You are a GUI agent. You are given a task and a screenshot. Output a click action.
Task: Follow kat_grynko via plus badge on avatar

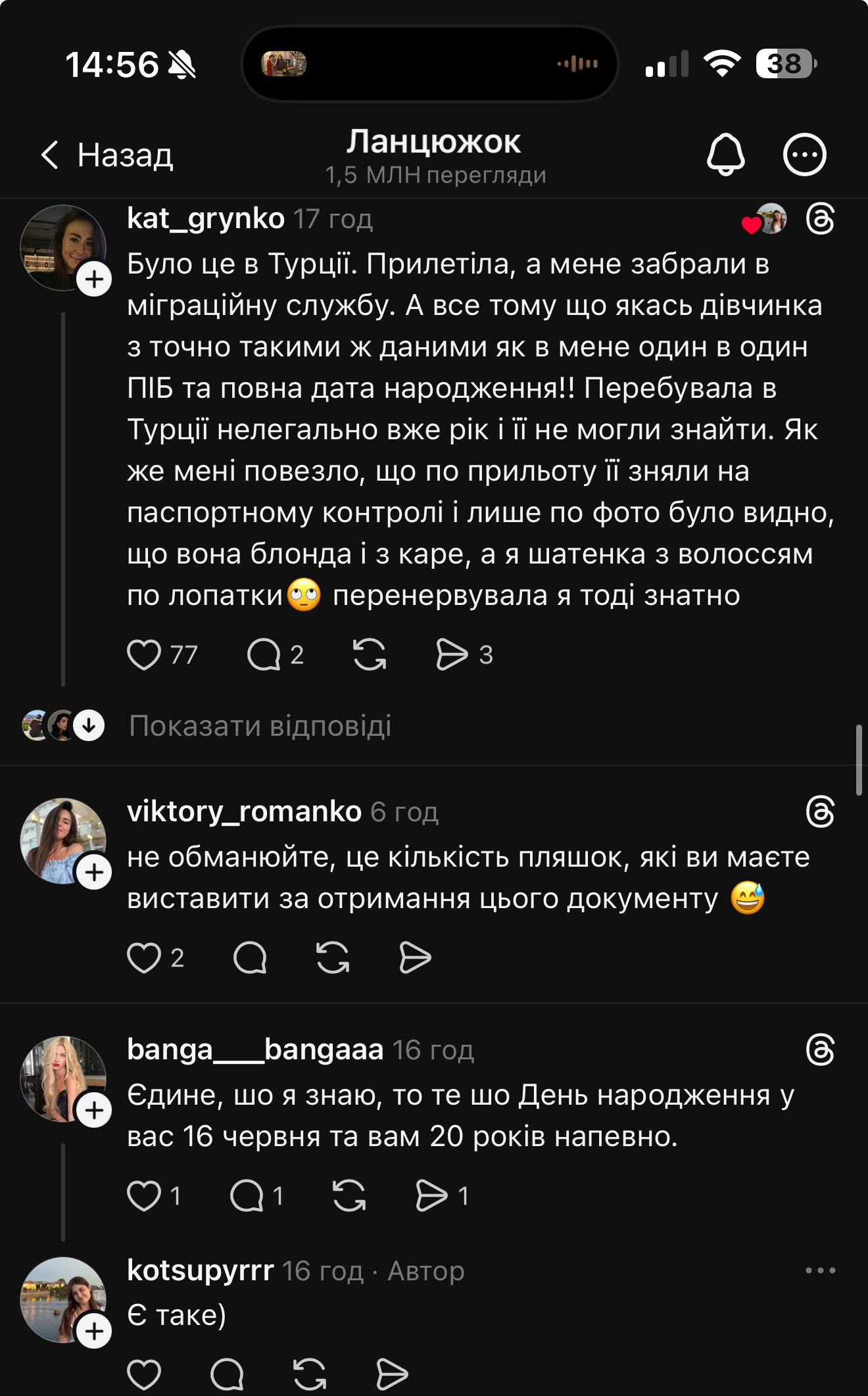point(94,279)
